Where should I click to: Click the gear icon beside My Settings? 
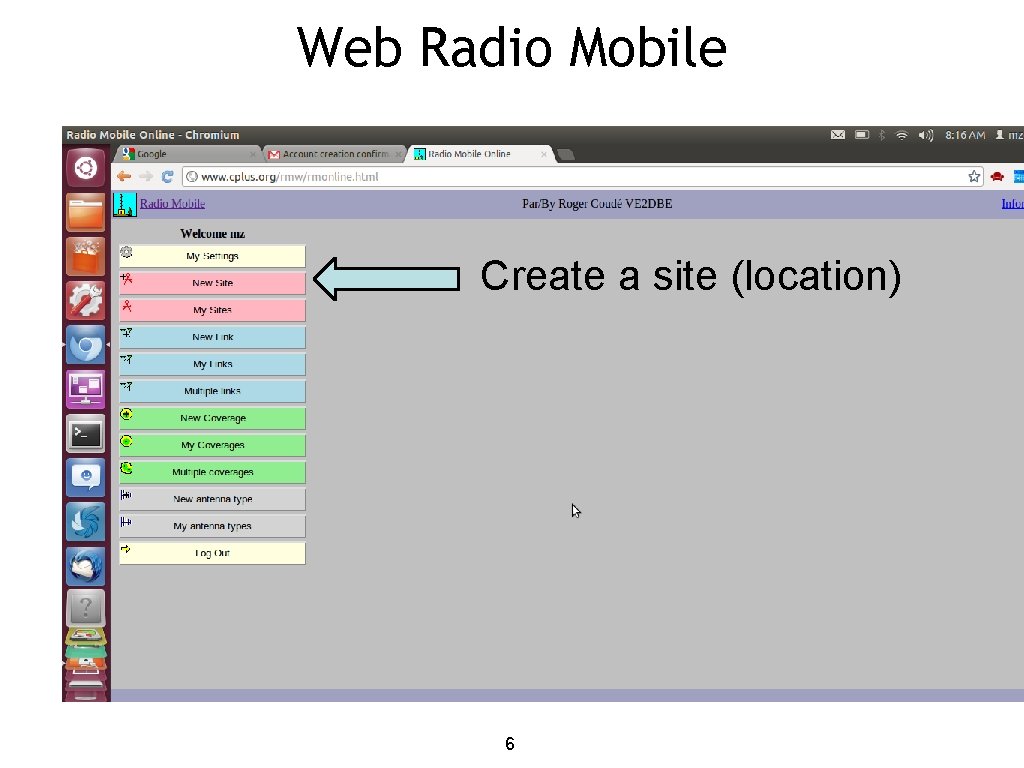[127, 251]
